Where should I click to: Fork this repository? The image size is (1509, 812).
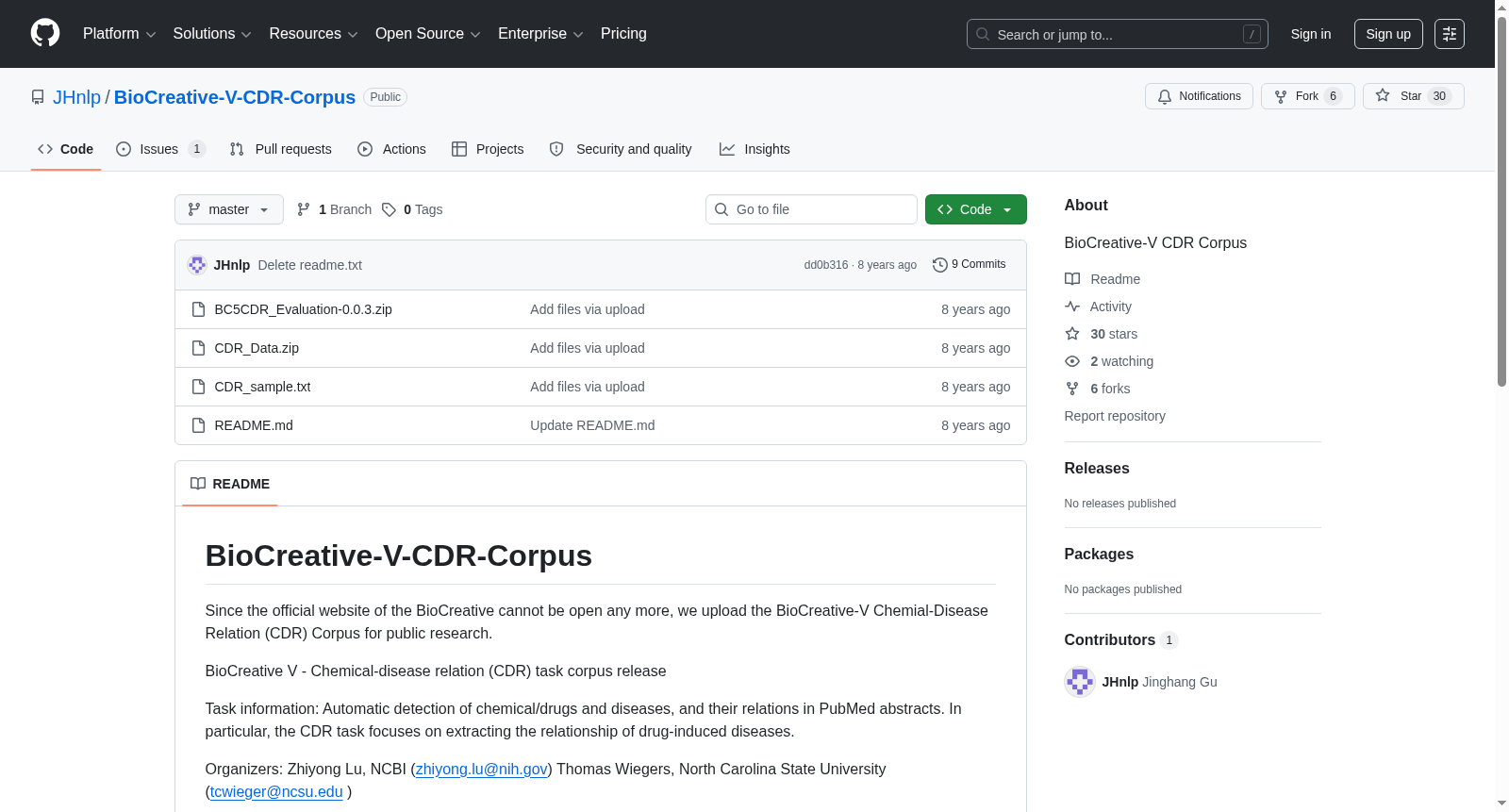(x=1308, y=96)
